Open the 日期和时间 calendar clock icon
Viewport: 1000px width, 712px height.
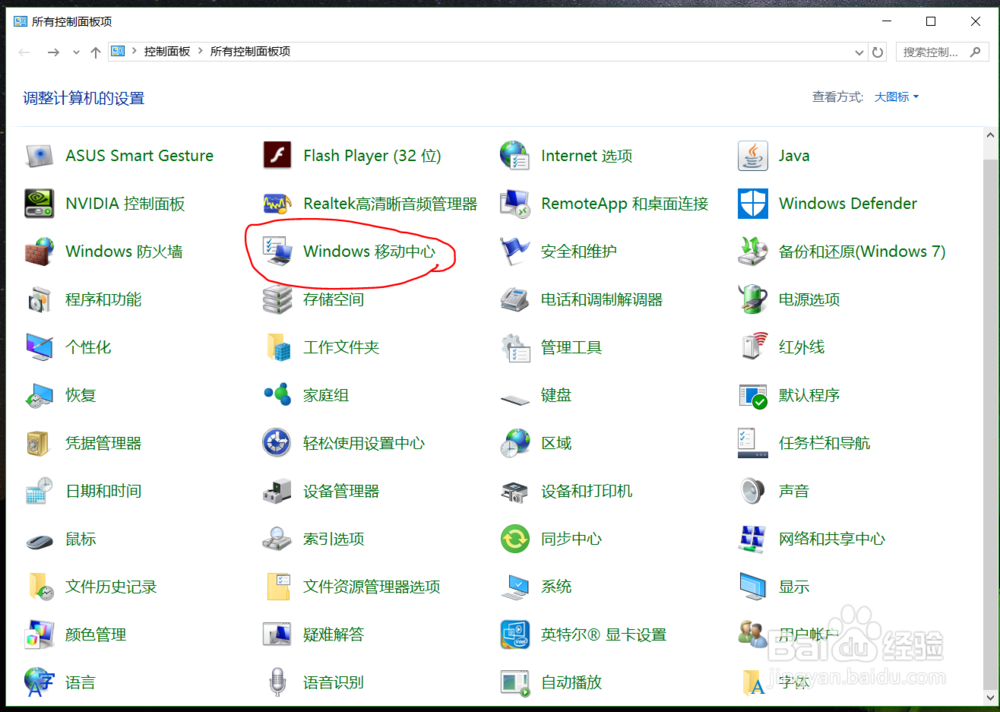coord(39,491)
